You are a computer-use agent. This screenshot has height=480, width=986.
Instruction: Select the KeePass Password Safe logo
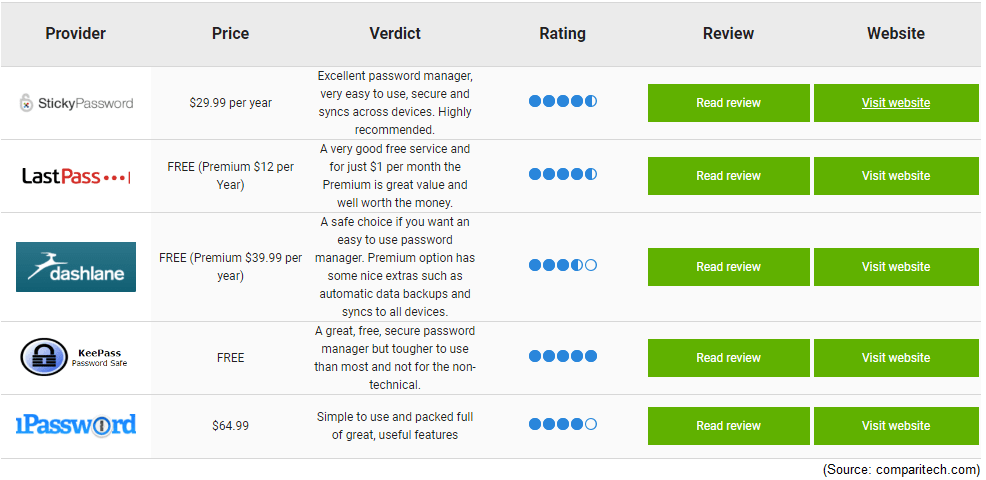pyautogui.click(x=76, y=357)
